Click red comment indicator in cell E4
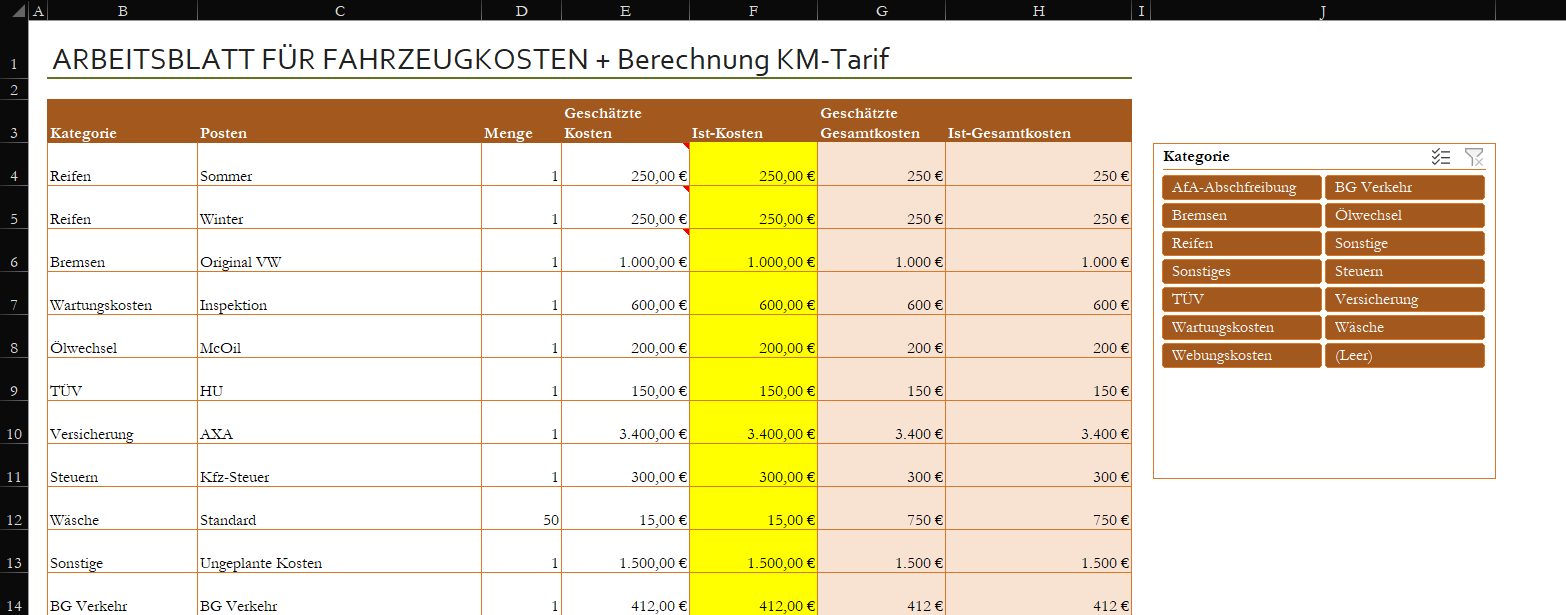 686,146
